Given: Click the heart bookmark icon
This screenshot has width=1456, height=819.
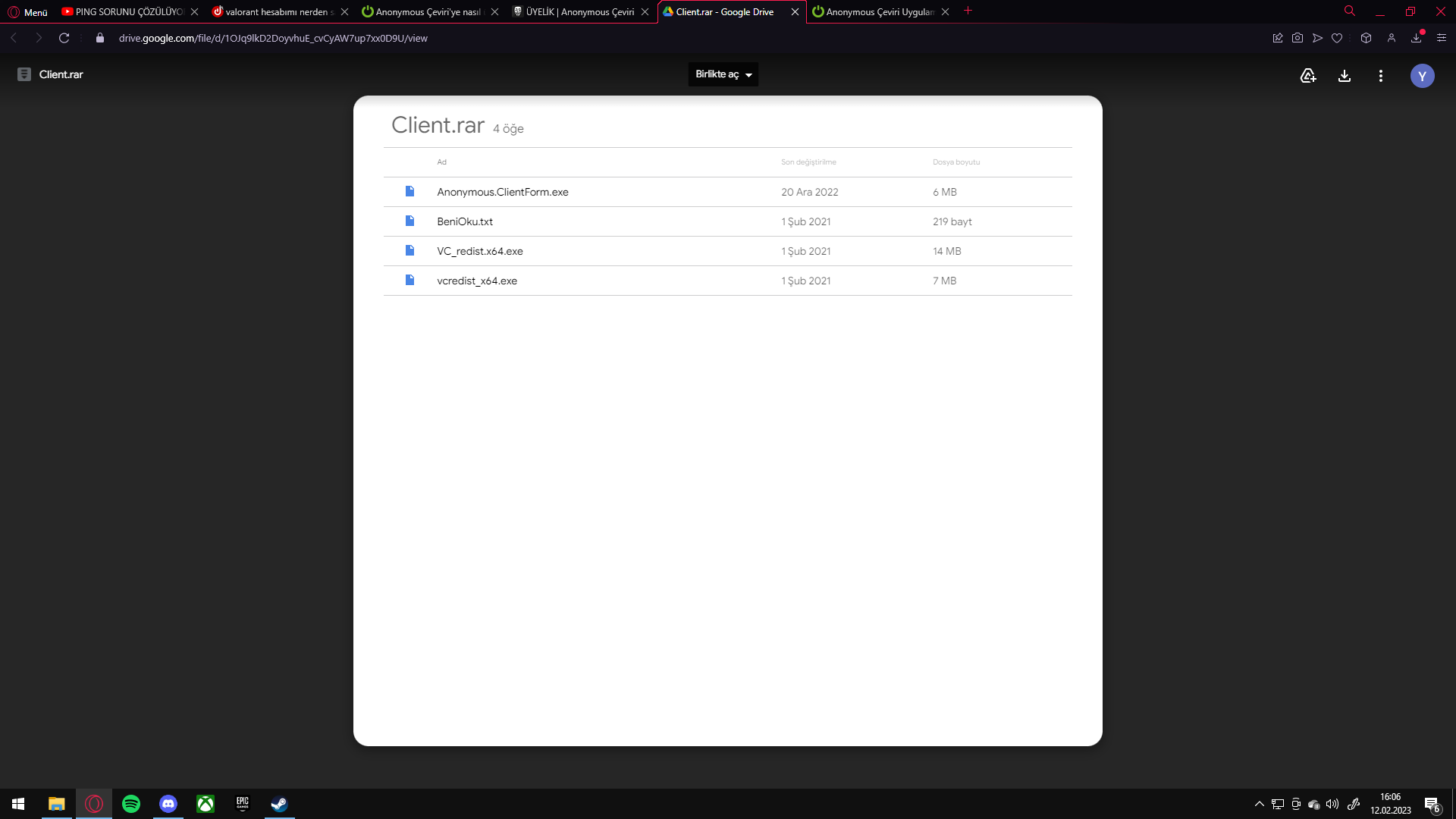Looking at the screenshot, I should point(1337,38).
